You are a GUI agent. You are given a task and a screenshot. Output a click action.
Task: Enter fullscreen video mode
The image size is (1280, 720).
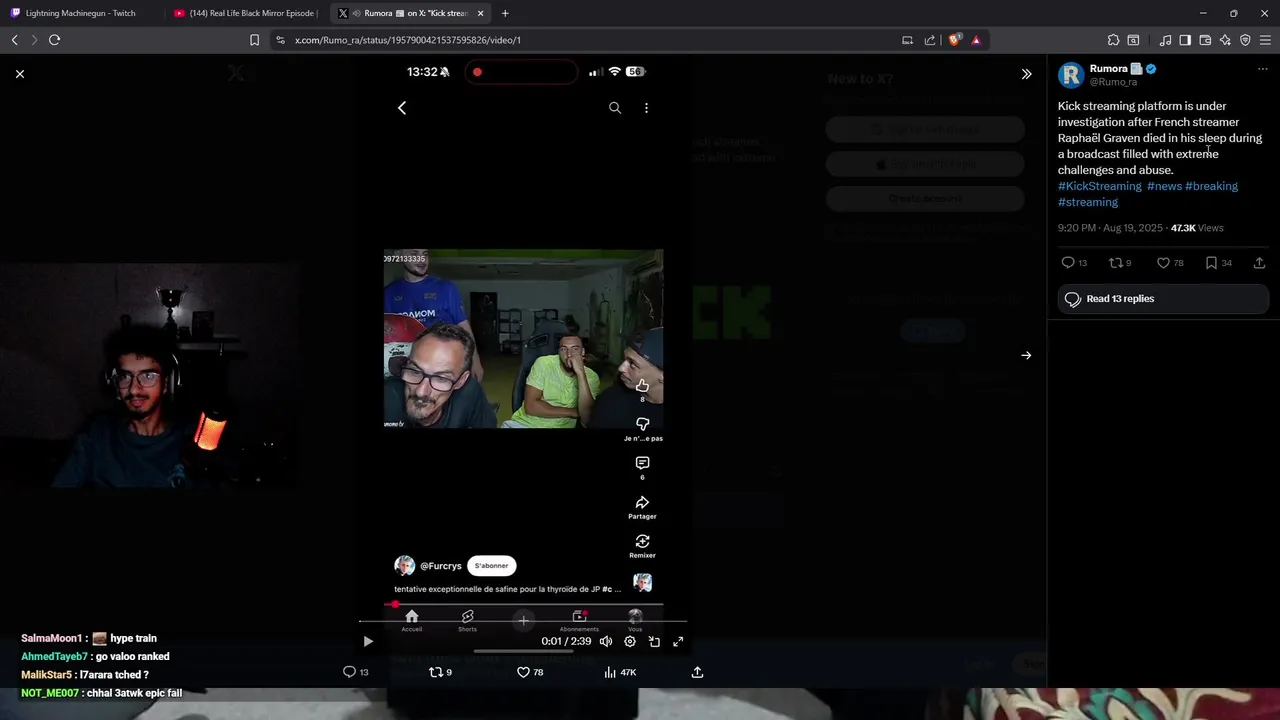678,641
